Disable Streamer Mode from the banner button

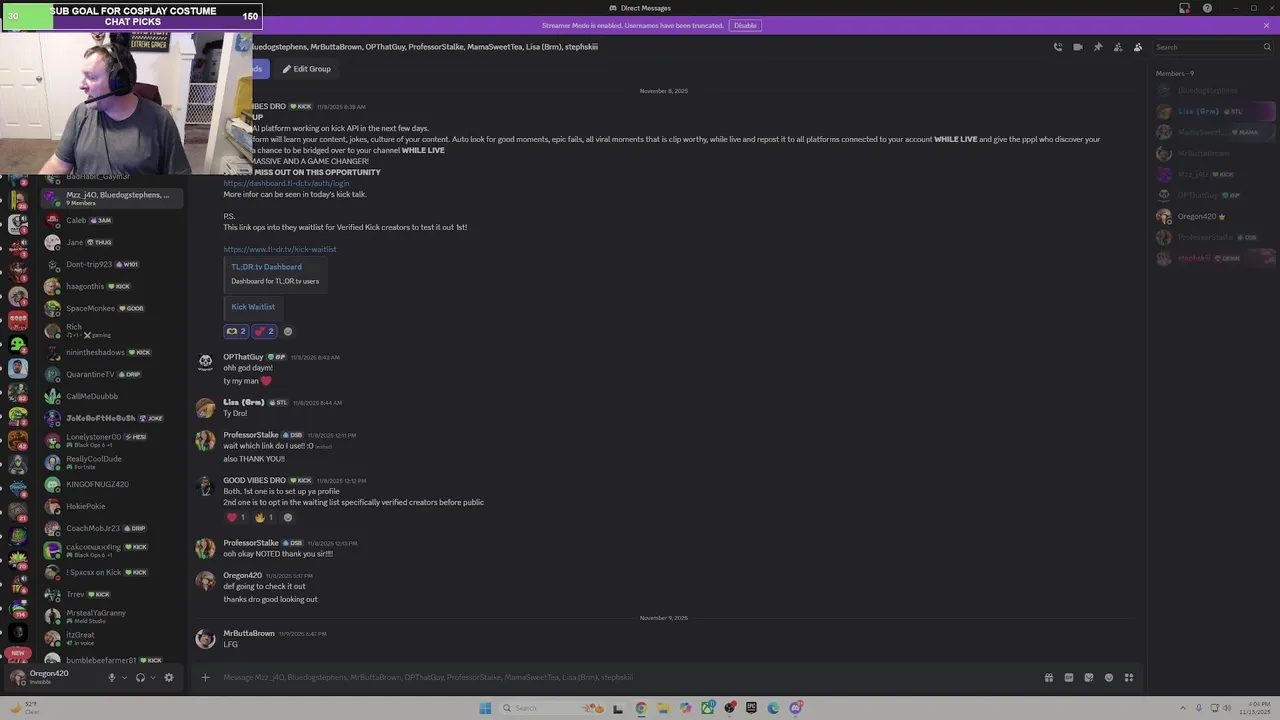click(x=745, y=25)
